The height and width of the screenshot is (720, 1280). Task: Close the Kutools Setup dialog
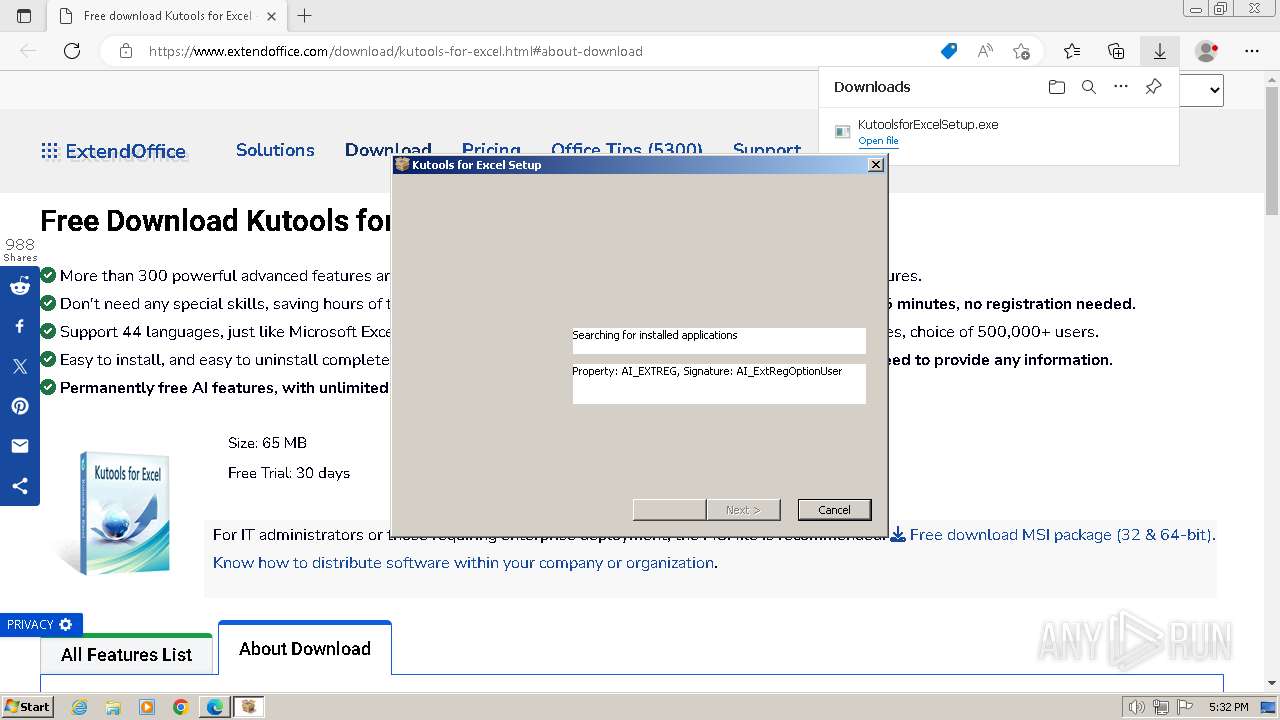(x=876, y=165)
